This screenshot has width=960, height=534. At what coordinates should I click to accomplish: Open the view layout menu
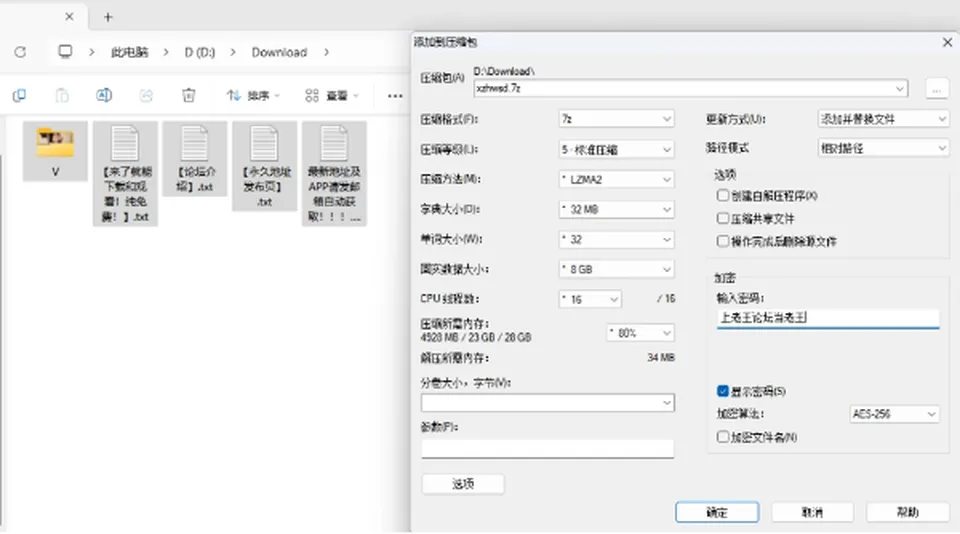coord(331,96)
